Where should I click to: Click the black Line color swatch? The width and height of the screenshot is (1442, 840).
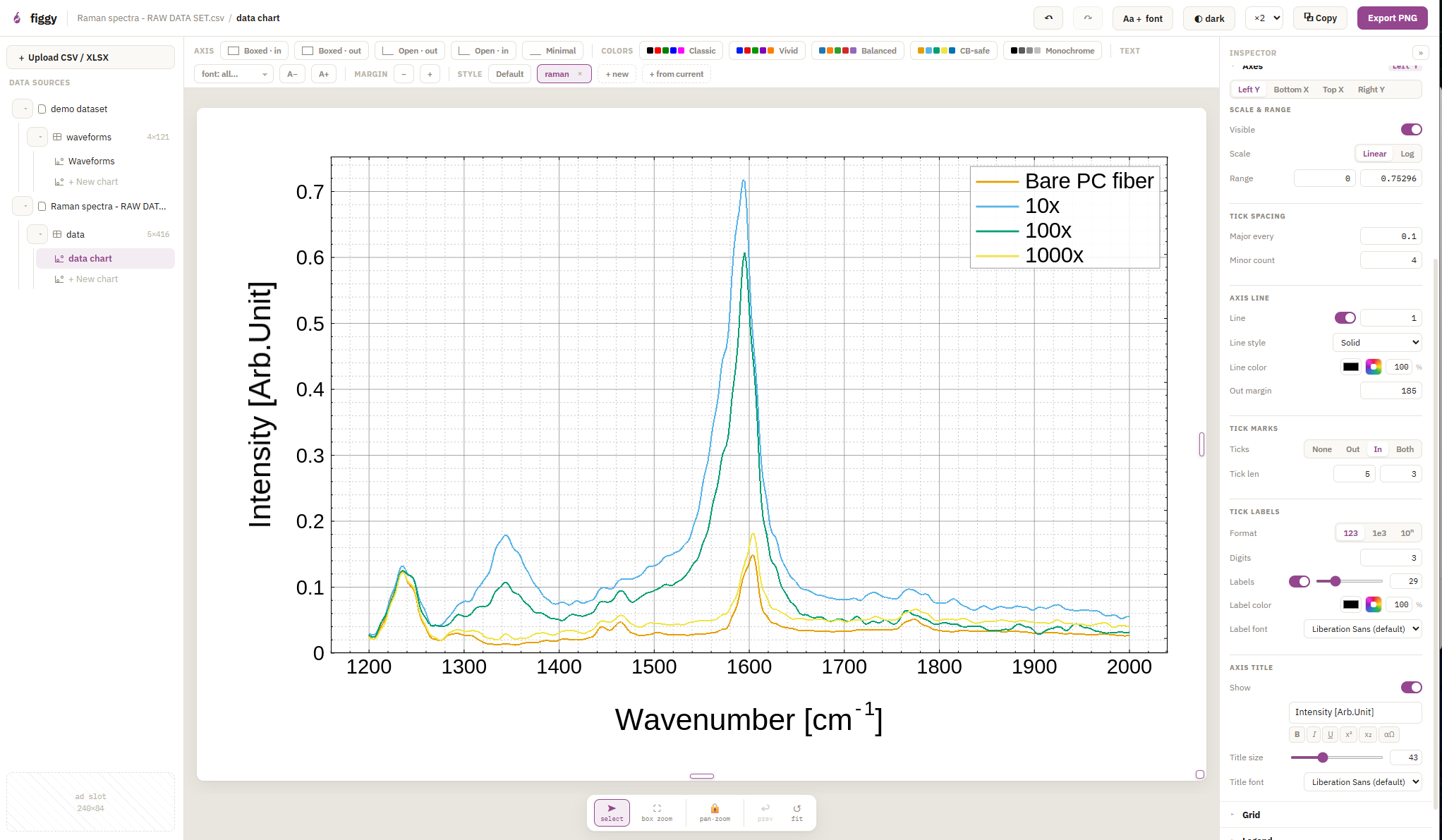pos(1350,367)
